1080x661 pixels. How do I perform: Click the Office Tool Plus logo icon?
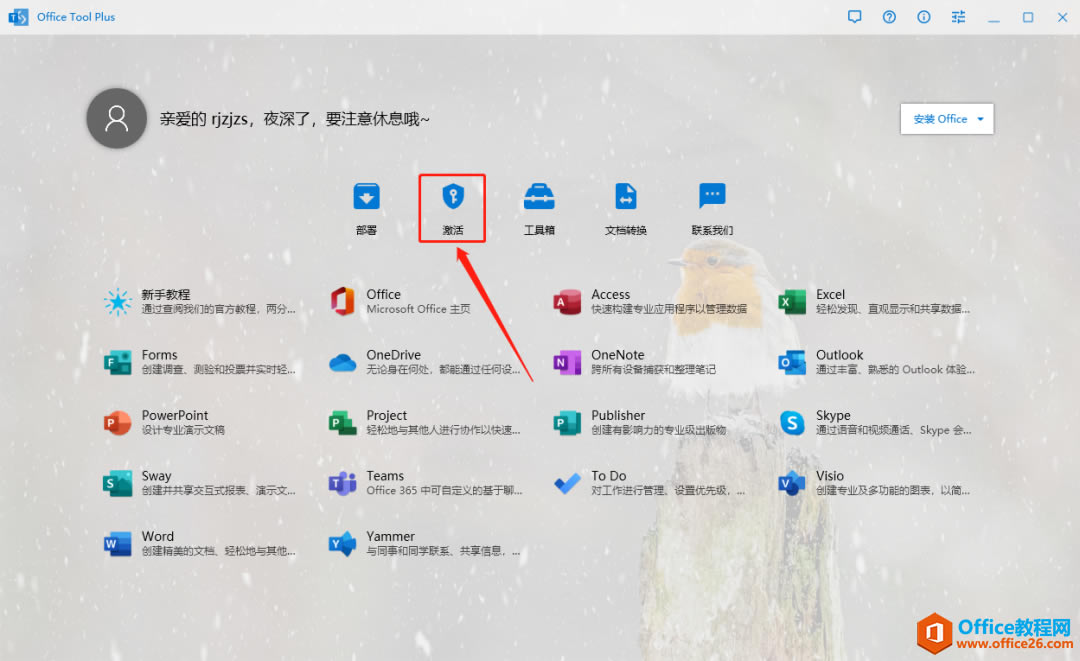[19, 17]
